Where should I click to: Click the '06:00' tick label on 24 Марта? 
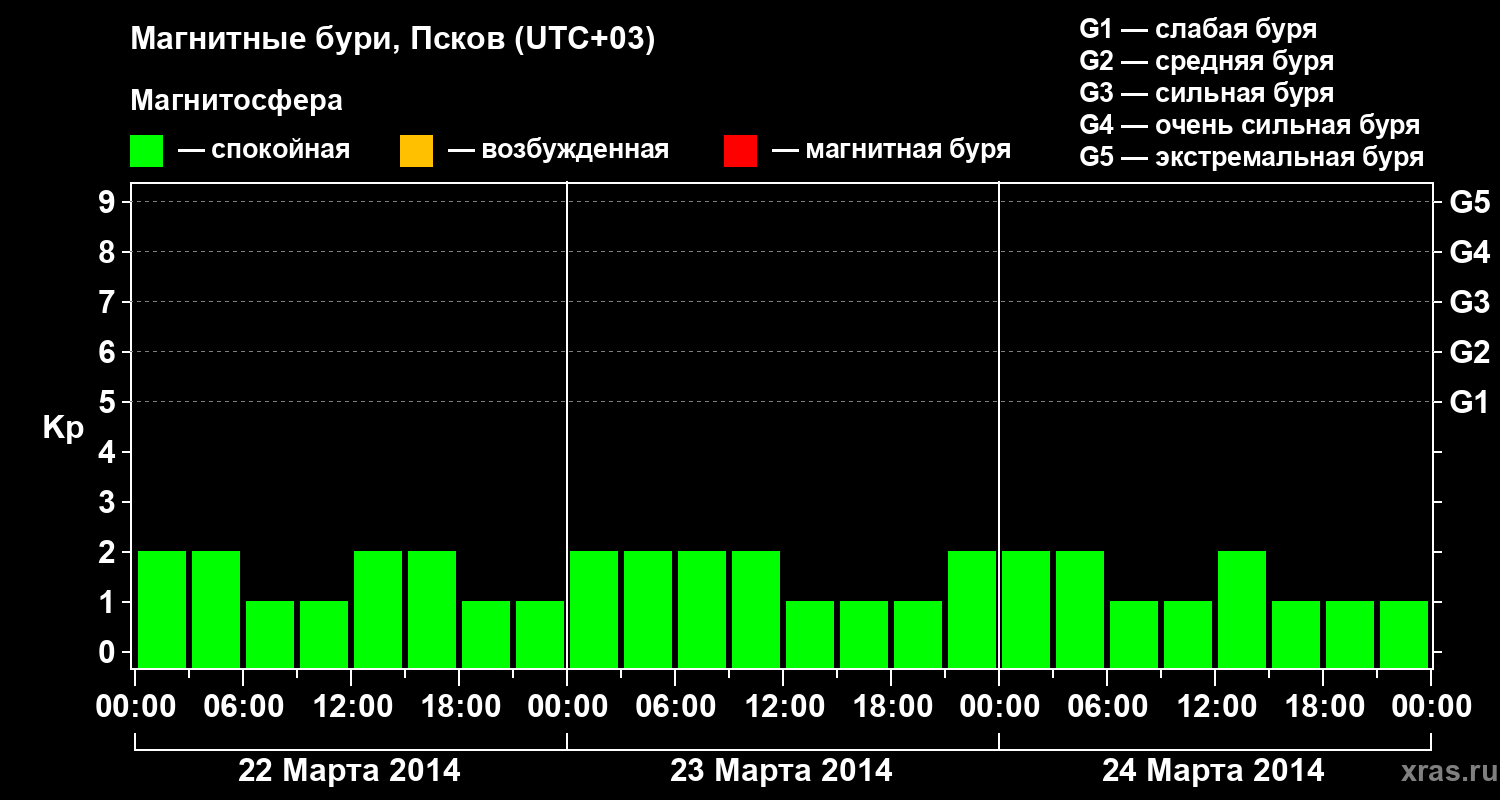point(1107,707)
